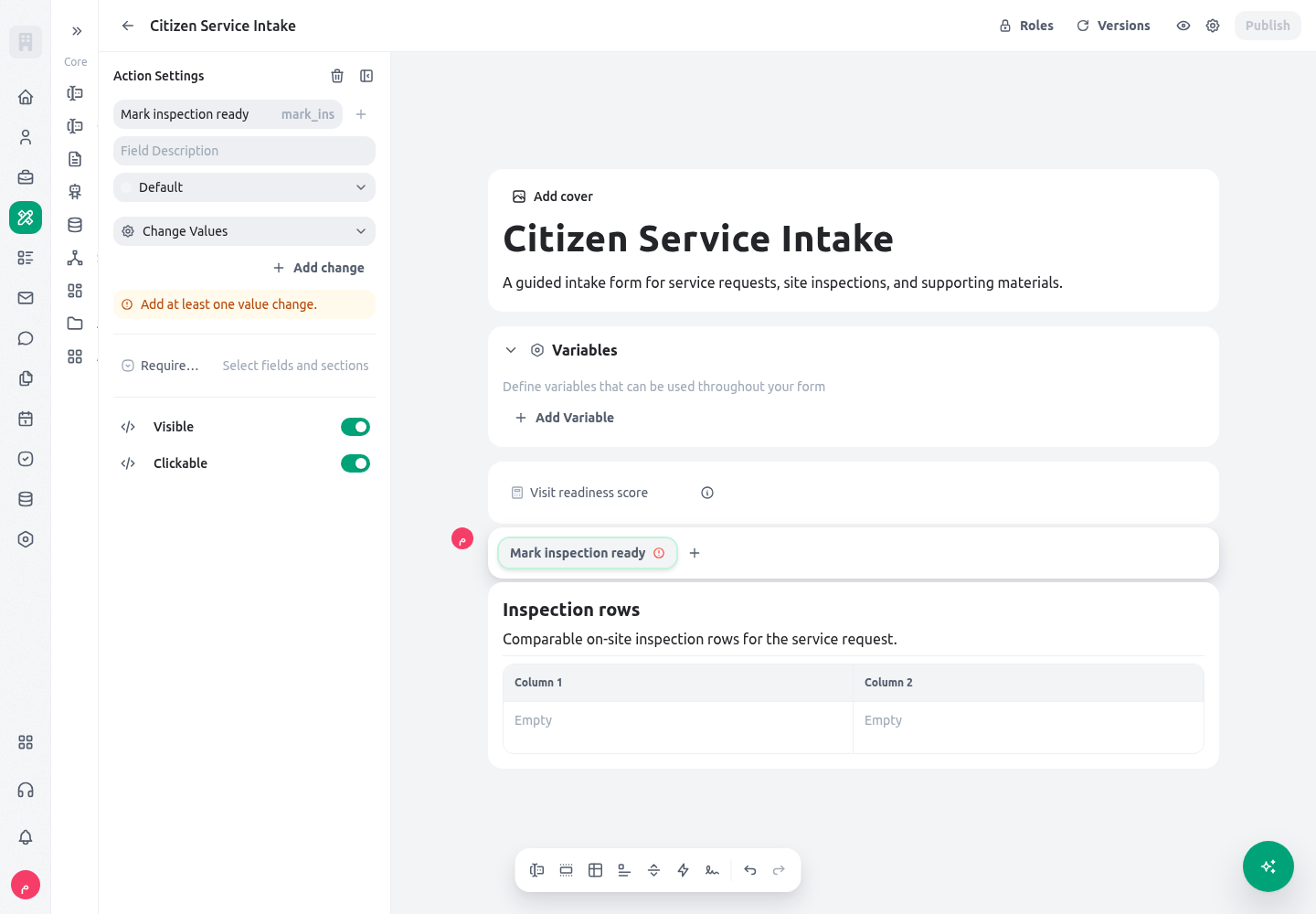Screen dimensions: 1316x914
Task: Expand the sidebar with the double chevron
Action: [x=77, y=31]
